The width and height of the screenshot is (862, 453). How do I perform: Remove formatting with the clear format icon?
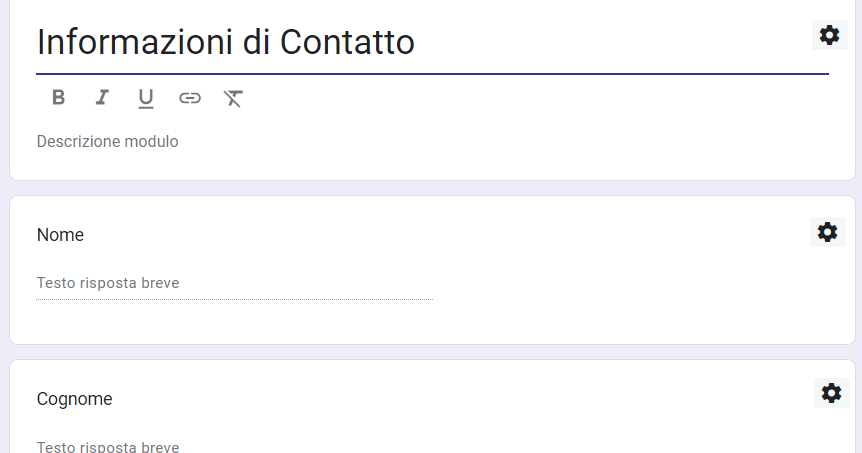(233, 97)
